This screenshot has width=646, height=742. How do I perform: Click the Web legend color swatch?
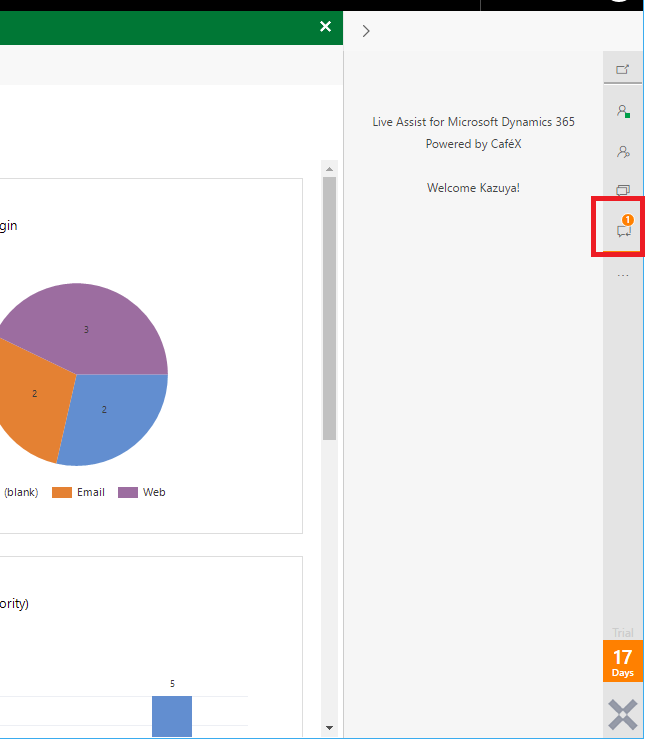128,493
